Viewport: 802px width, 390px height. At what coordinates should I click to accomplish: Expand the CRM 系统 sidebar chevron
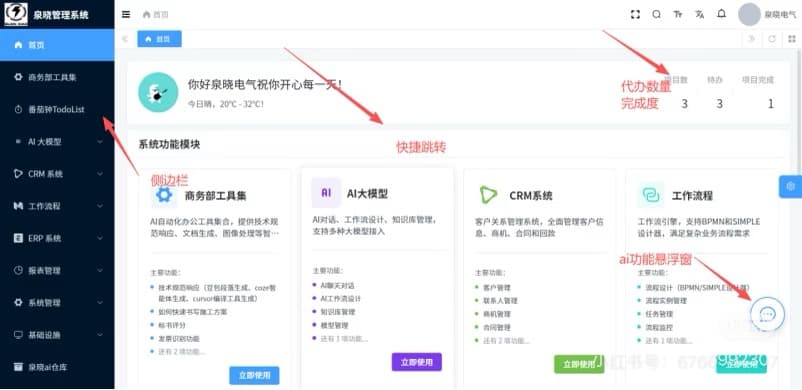[100, 174]
